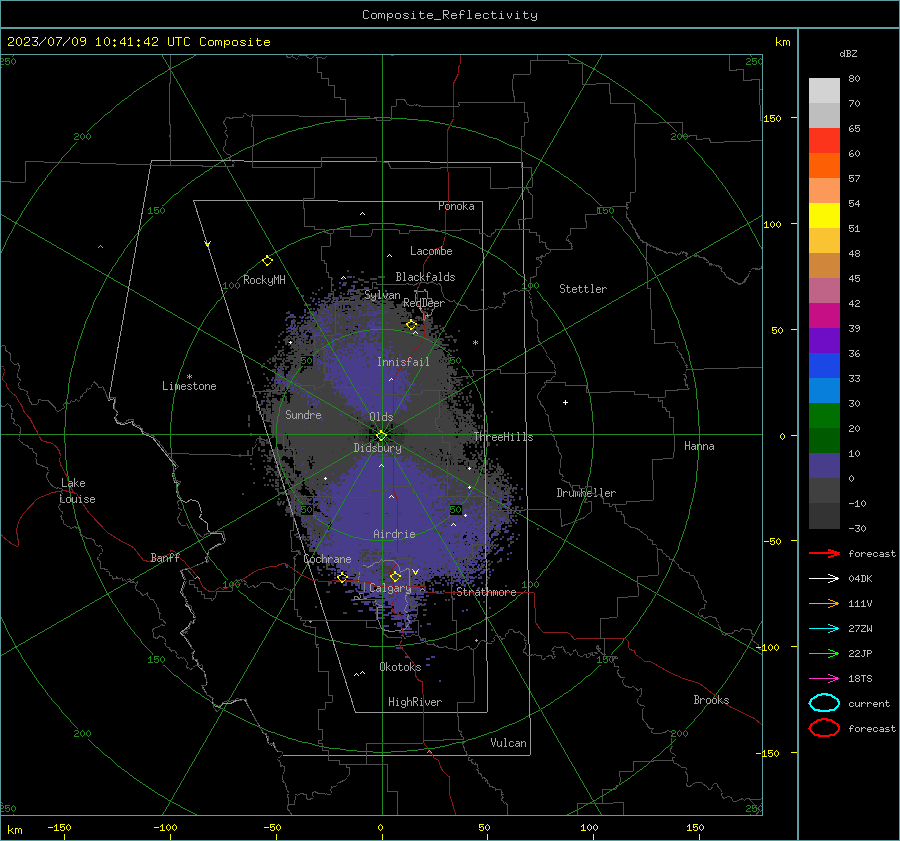Click the cyan current ellipse legend icon
The image size is (900, 841).
[x=824, y=703]
